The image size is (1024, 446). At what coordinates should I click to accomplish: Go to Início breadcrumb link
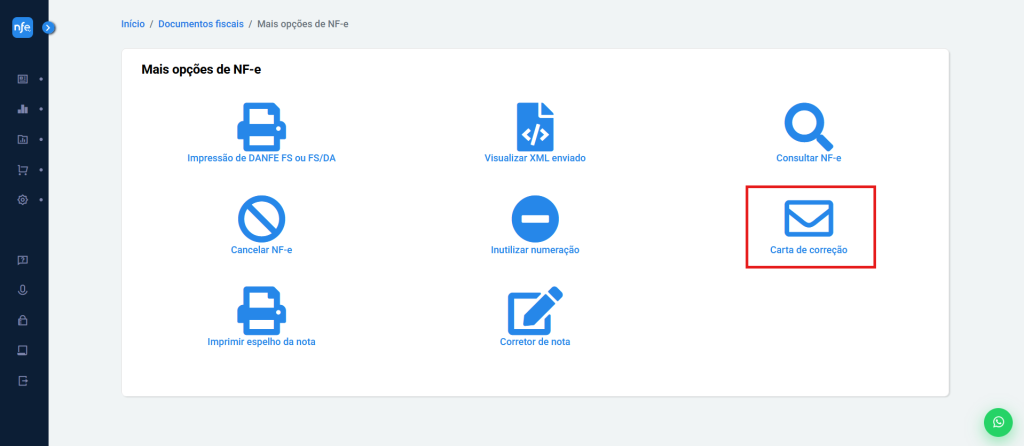pos(132,22)
